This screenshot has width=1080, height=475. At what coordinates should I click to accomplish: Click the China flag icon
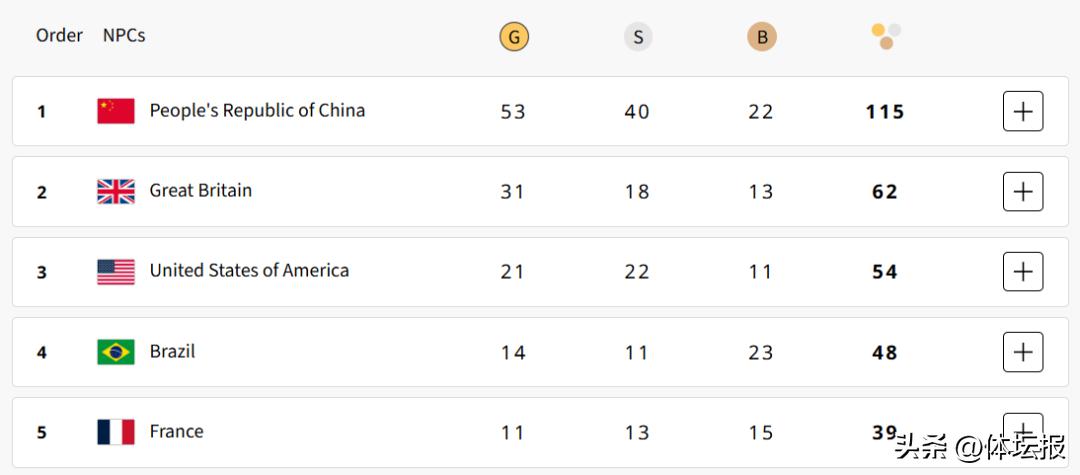116,111
